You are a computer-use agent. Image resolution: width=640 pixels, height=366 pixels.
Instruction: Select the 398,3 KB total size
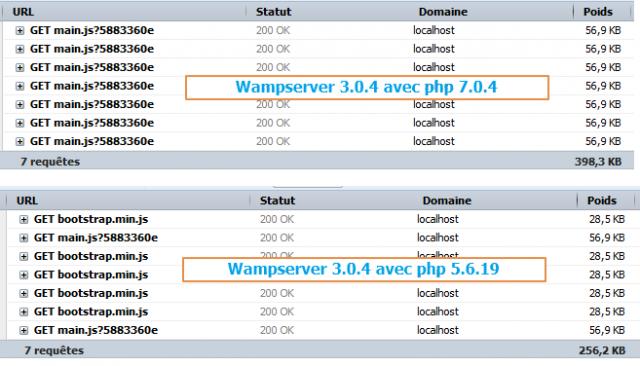[598, 162]
